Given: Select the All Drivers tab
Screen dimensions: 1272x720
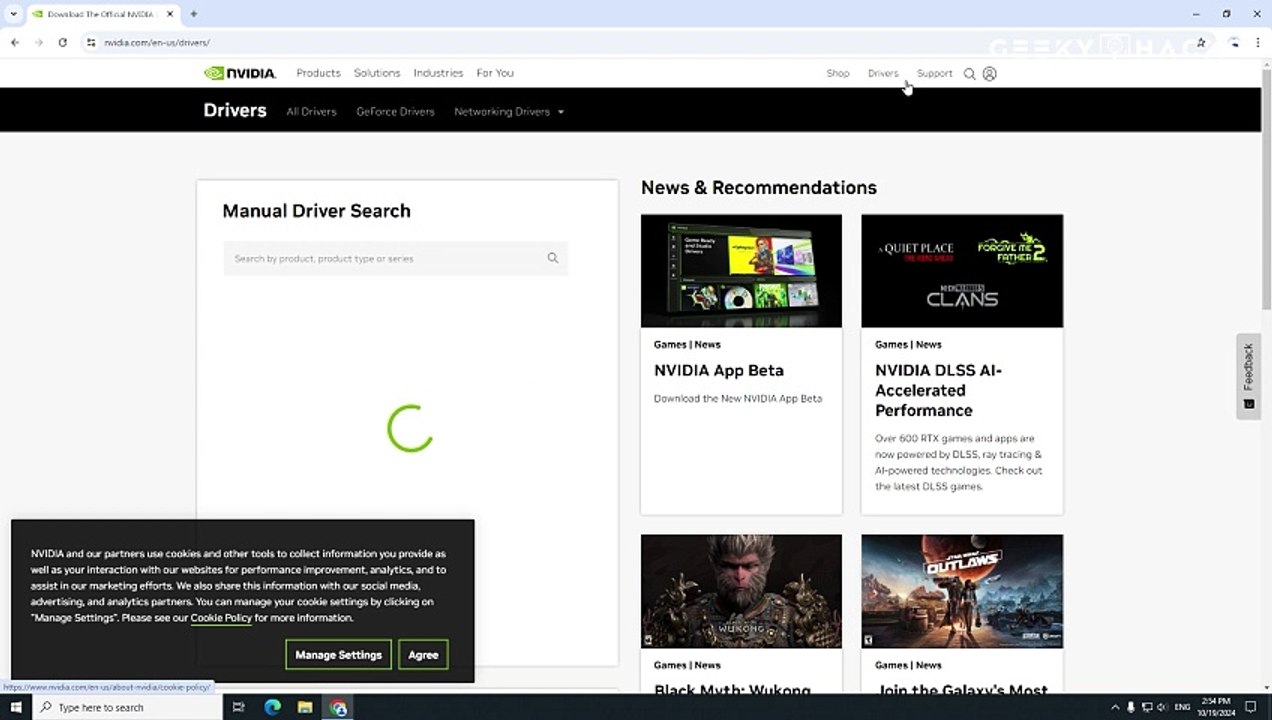Looking at the screenshot, I should click(311, 111).
